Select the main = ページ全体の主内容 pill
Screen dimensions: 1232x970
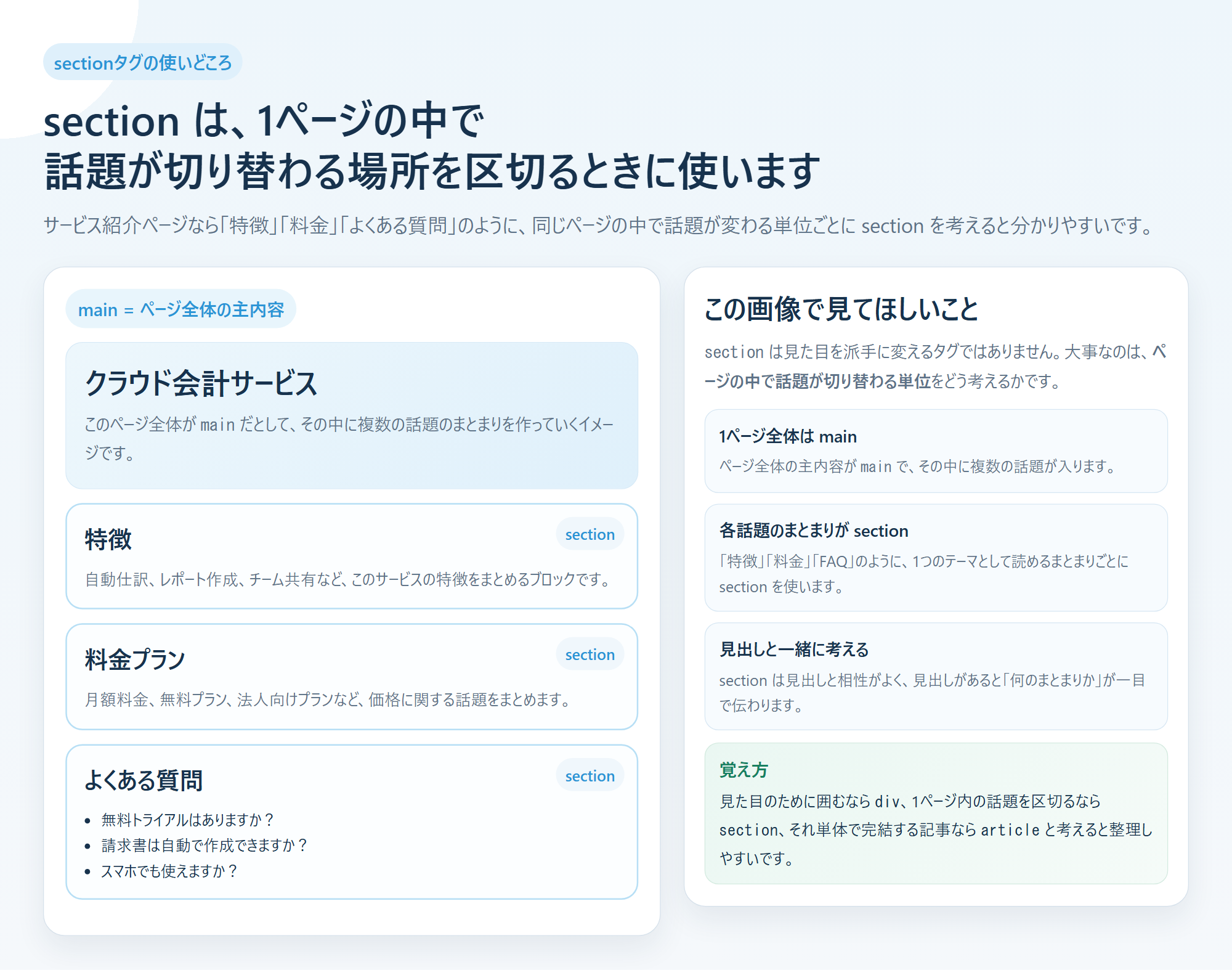[x=181, y=310]
